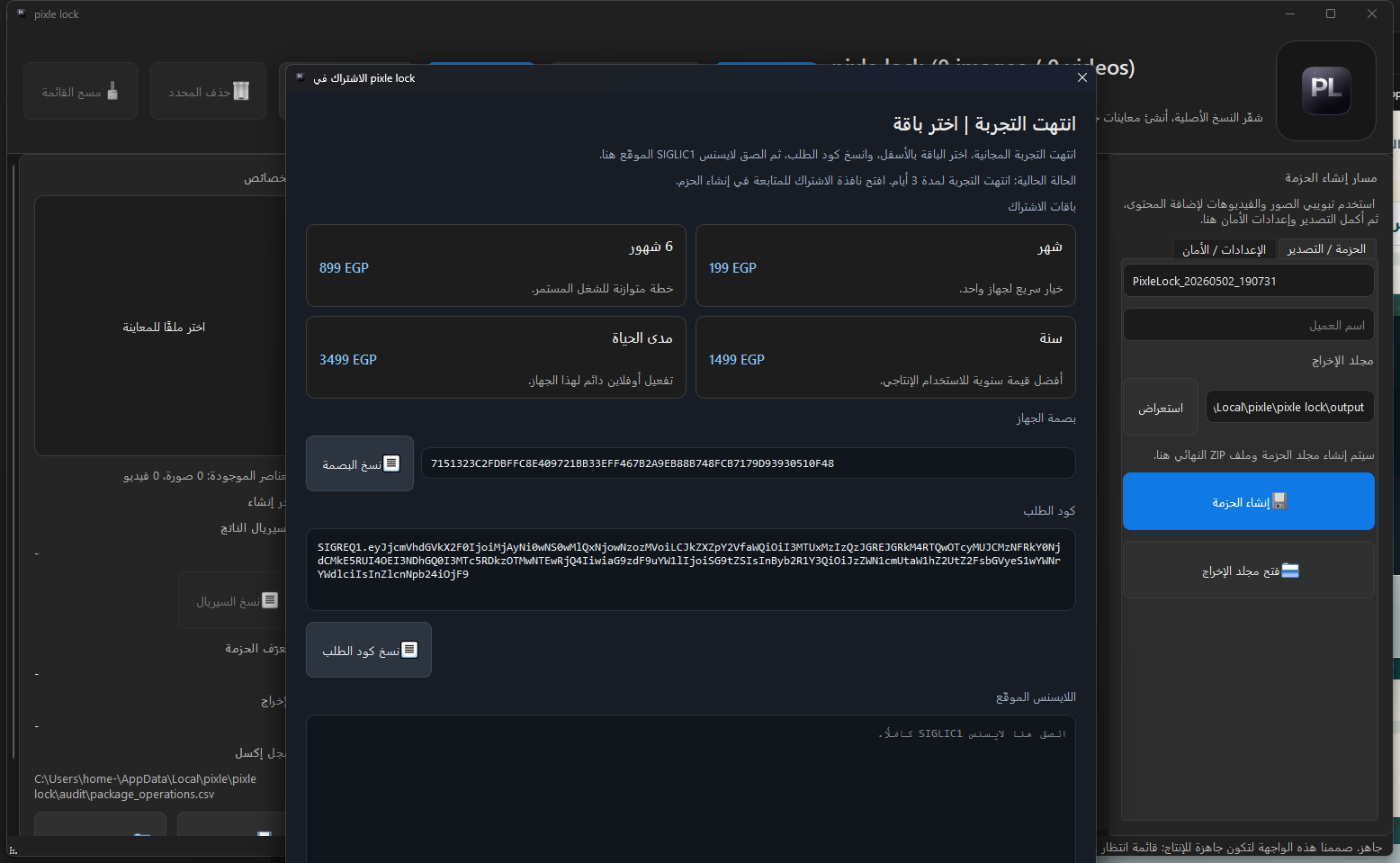Screen dimensions: 1400x863
Task: Click brush icon on مسح القائمة button
Action: (x=112, y=91)
